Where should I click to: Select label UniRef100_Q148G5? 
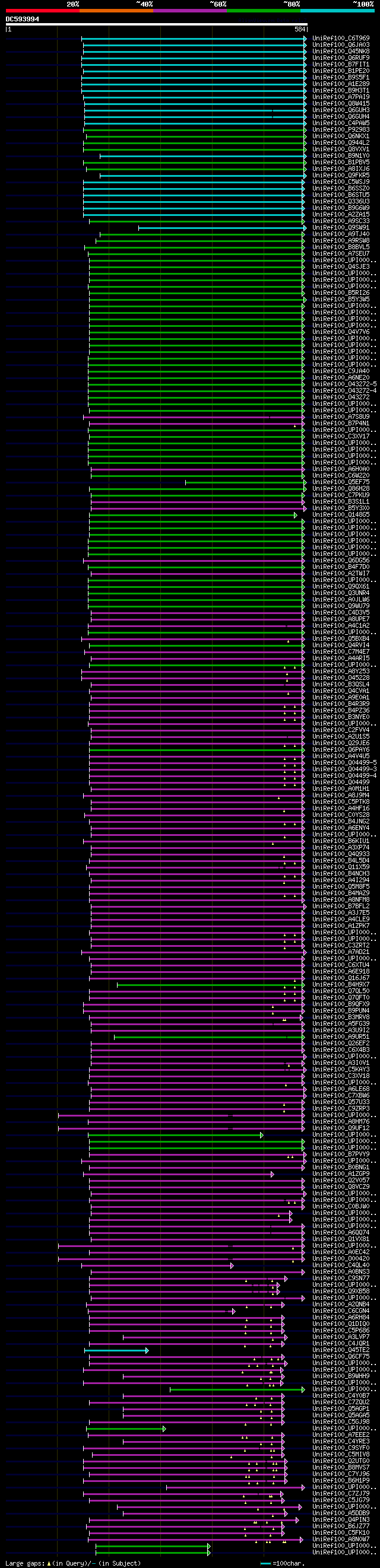coord(341,515)
